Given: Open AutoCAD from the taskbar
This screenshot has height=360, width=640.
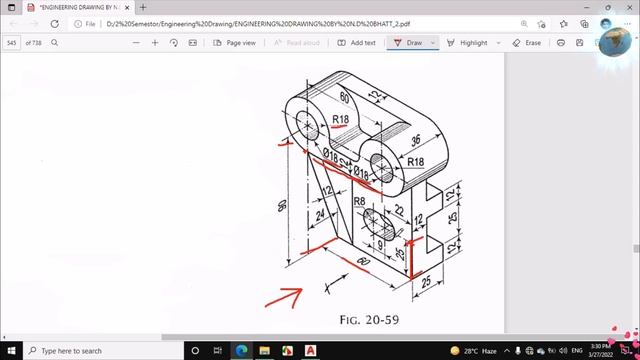Looking at the screenshot, I should tap(310, 351).
